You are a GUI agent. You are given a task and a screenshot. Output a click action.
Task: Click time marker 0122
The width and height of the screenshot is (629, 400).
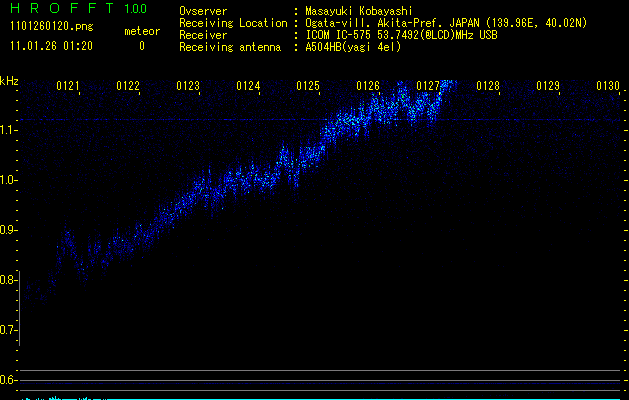[128, 86]
